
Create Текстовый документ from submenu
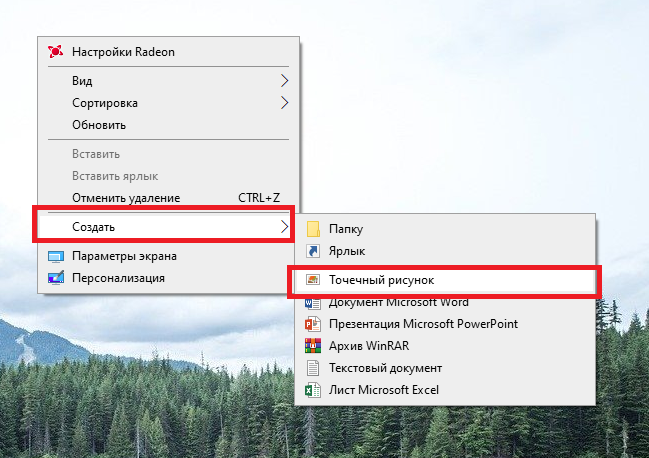coord(445,368)
